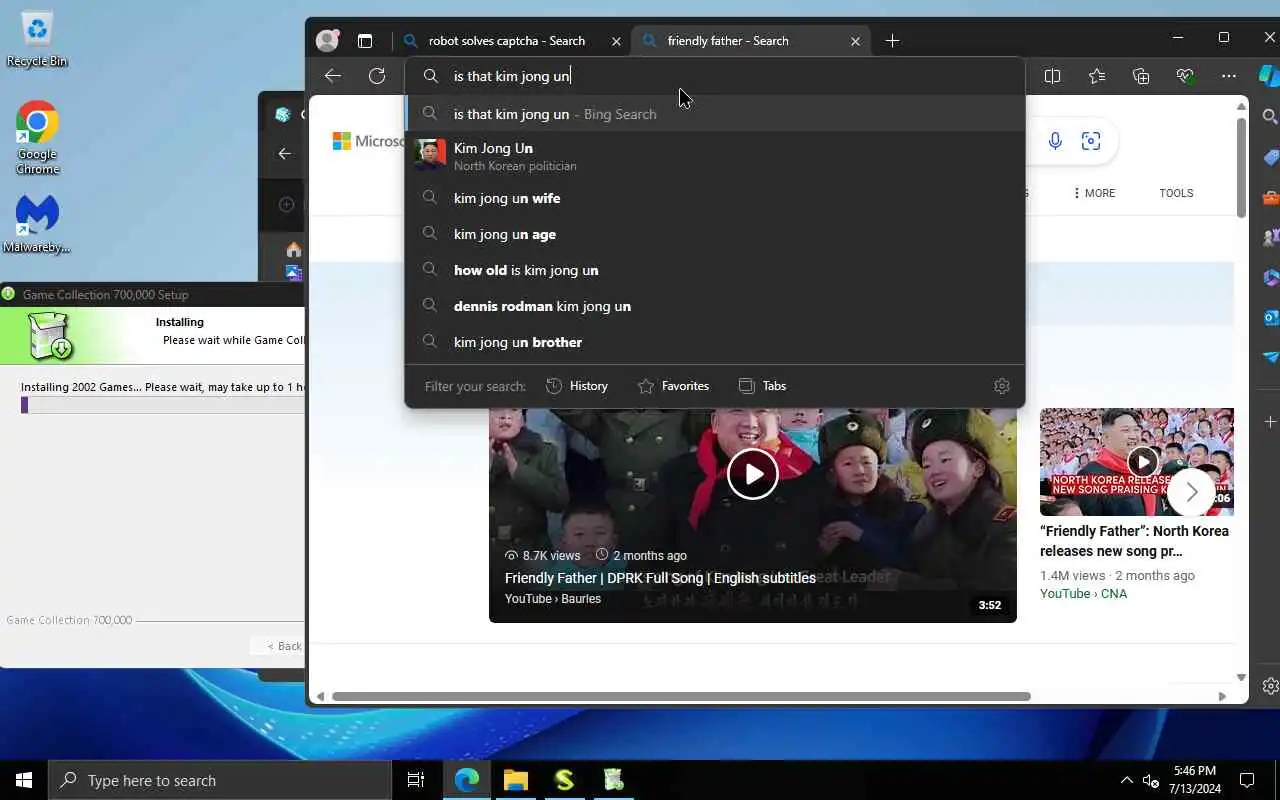The height and width of the screenshot is (800, 1280).
Task: Close the friendly father tab
Action: coord(855,41)
